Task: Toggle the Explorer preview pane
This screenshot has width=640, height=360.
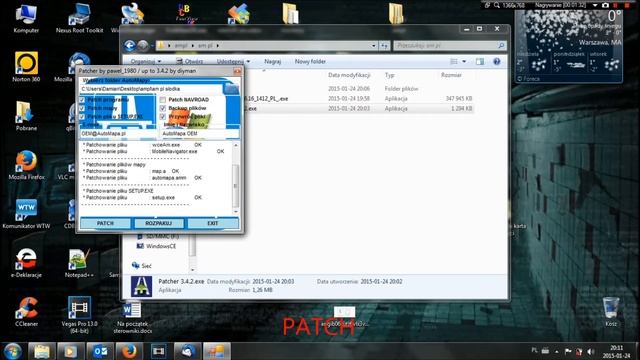Action: 480,62
